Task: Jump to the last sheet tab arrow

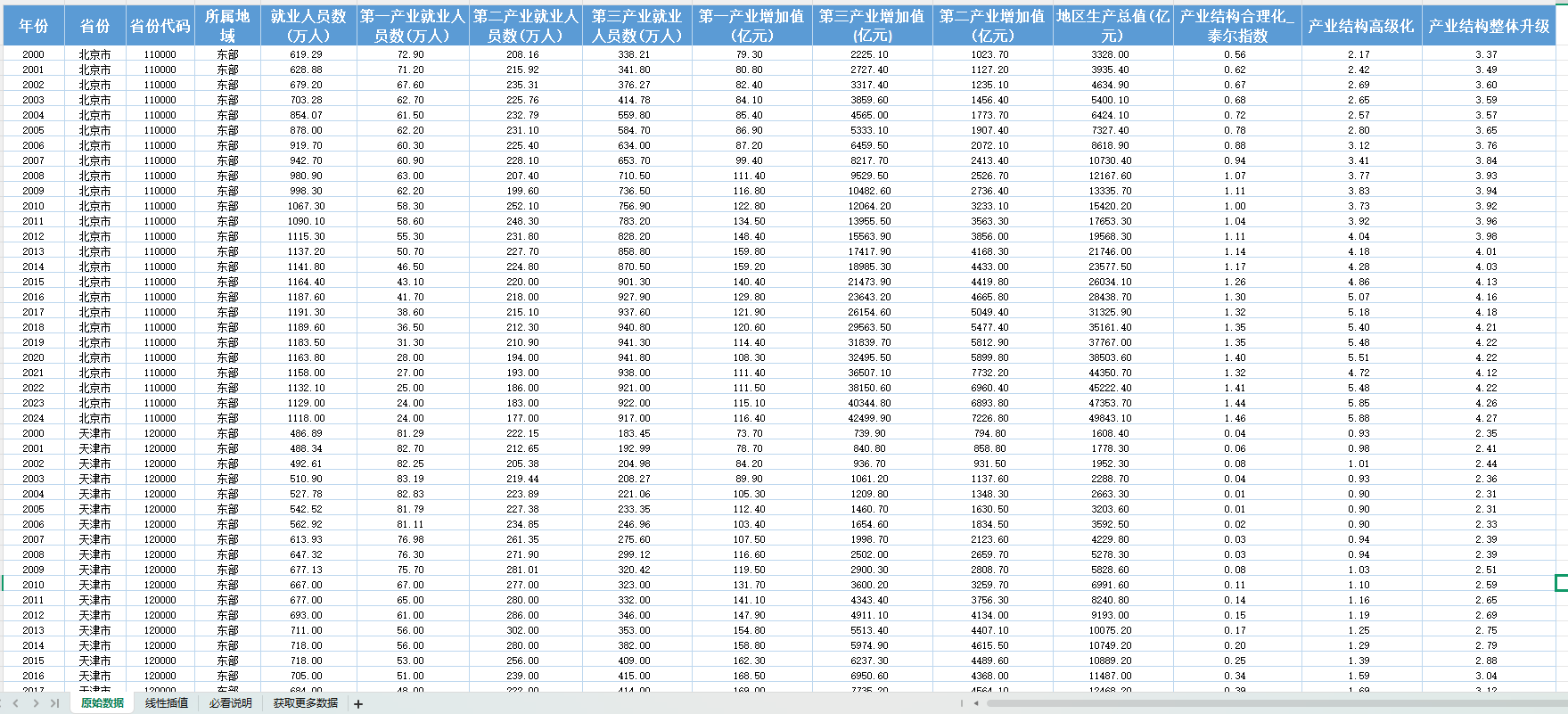Action: (55, 703)
